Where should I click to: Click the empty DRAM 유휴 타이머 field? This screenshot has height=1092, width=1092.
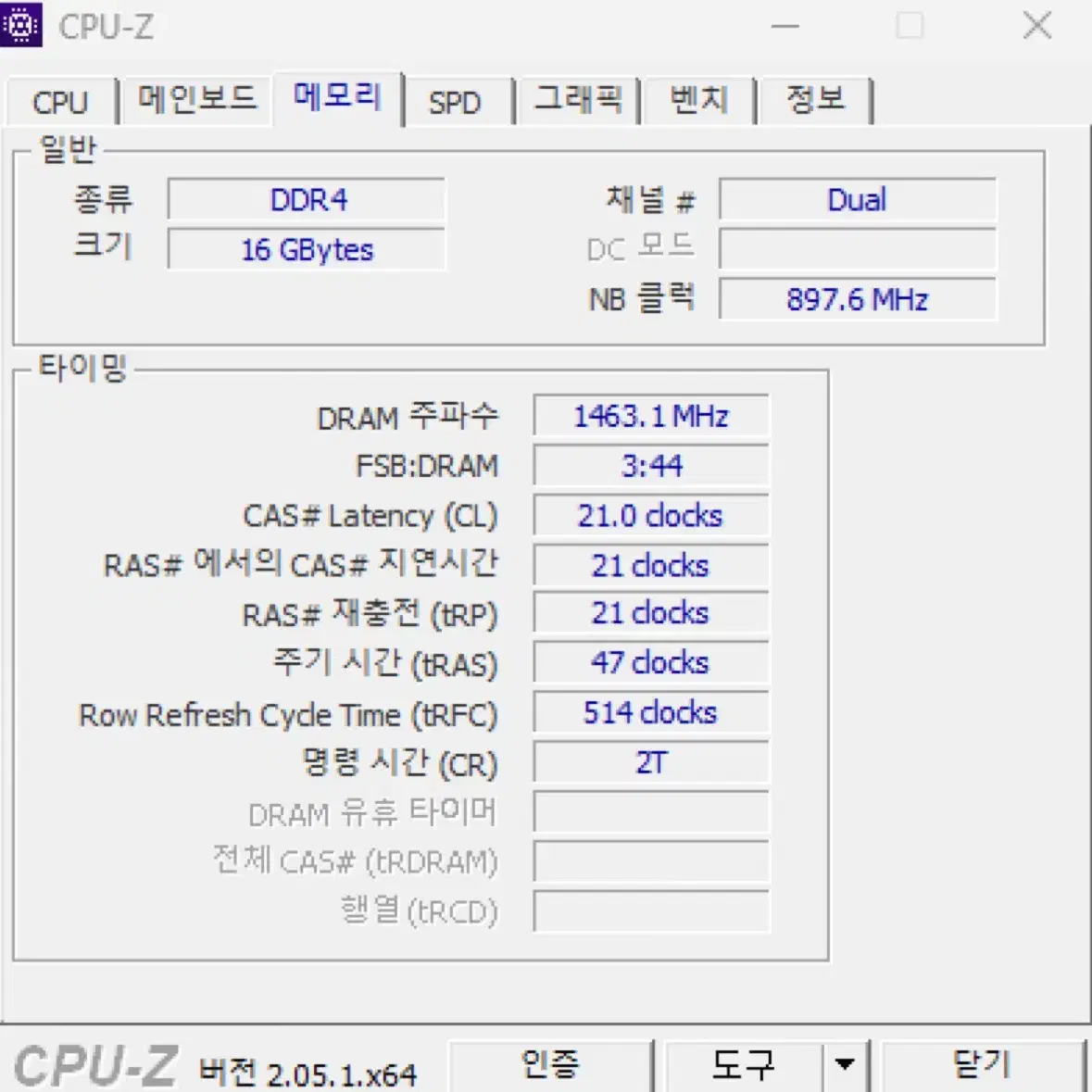[651, 812]
